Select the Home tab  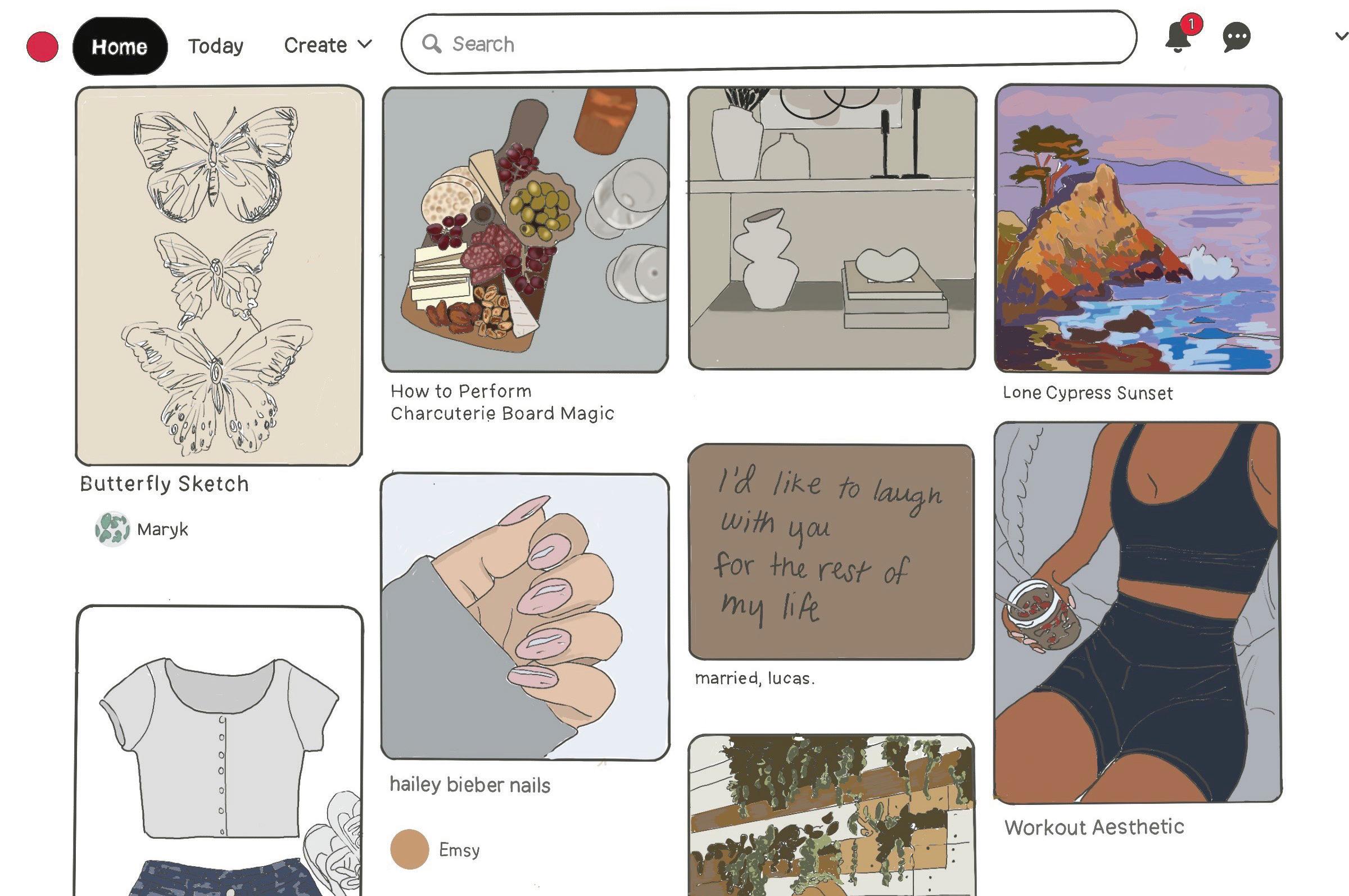click(120, 46)
